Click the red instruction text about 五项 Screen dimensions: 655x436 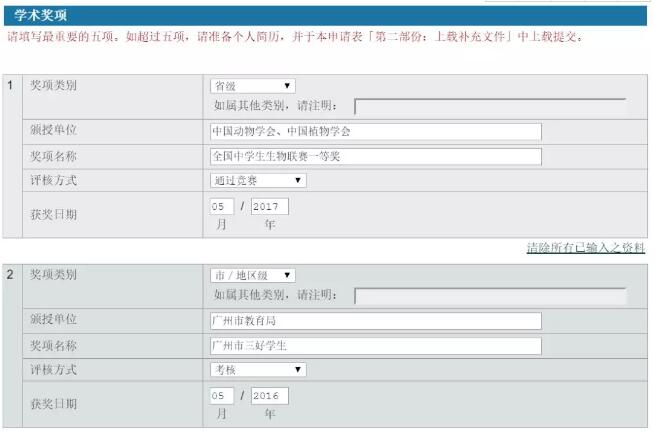[x=294, y=37]
